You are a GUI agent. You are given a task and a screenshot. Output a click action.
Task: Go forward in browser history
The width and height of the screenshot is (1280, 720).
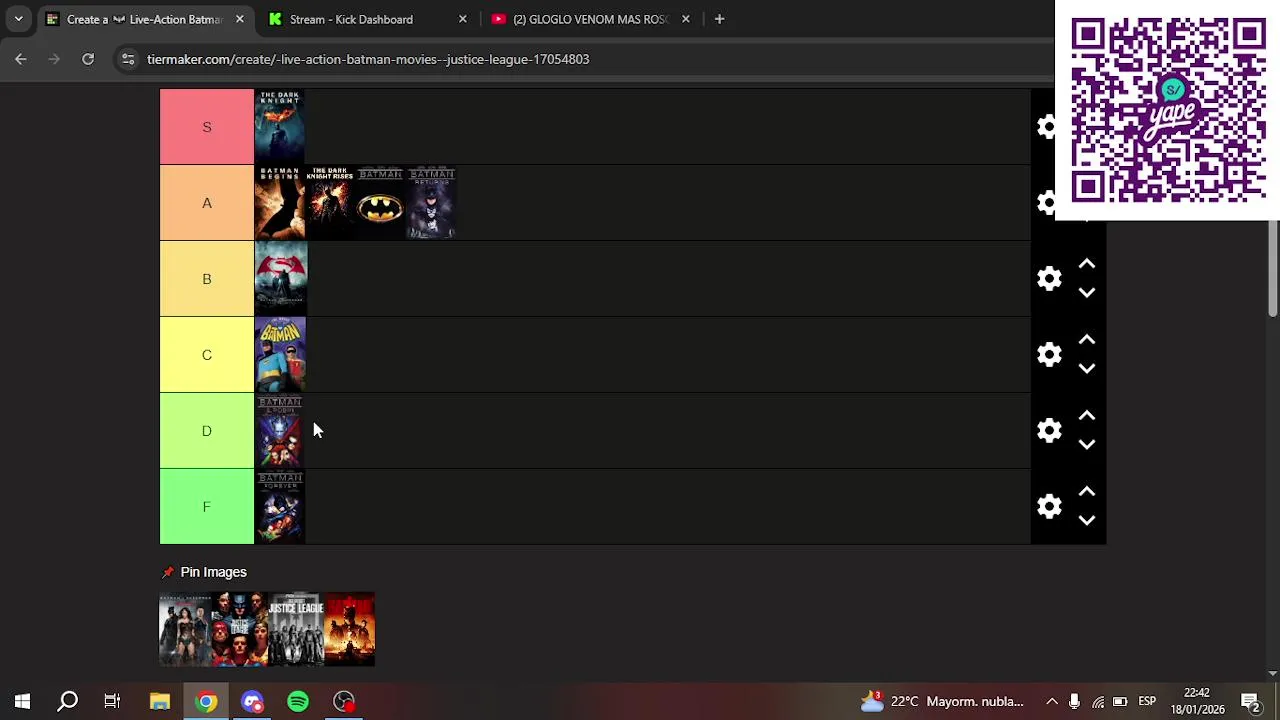(x=54, y=59)
